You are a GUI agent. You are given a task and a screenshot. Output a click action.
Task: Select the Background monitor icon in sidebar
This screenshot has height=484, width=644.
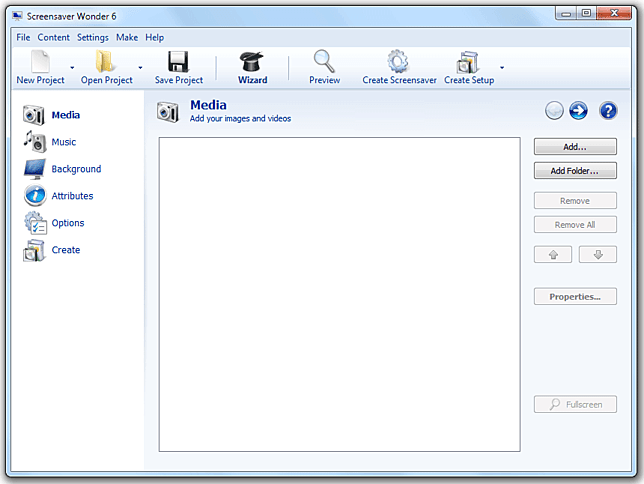click(34, 169)
